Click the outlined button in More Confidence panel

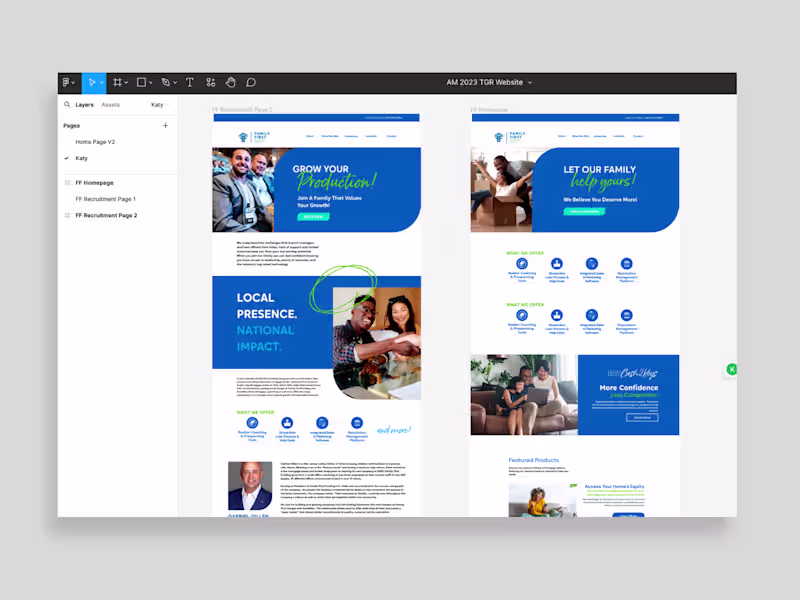tap(642, 417)
